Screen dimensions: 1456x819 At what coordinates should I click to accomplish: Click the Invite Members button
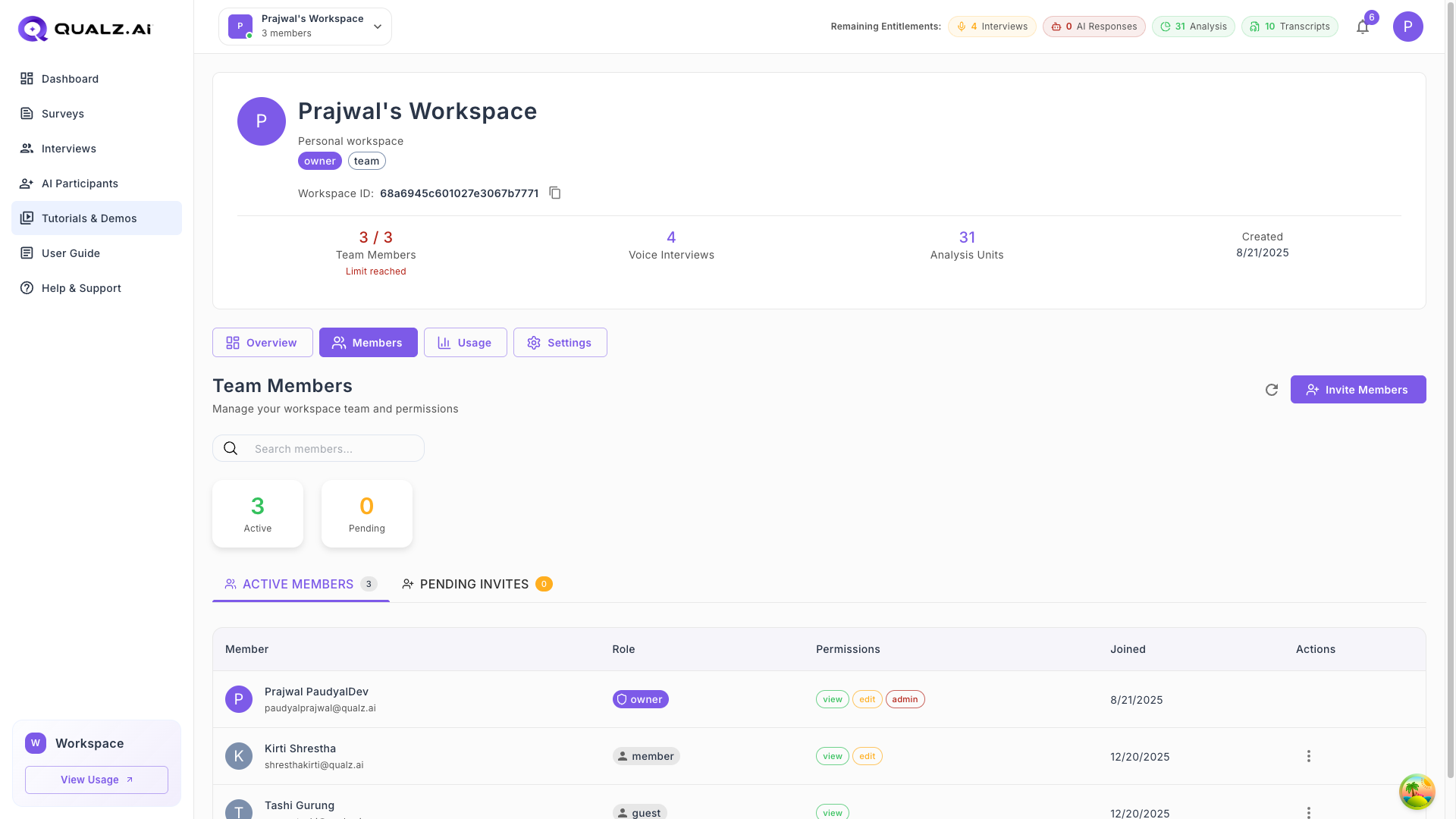tap(1358, 389)
